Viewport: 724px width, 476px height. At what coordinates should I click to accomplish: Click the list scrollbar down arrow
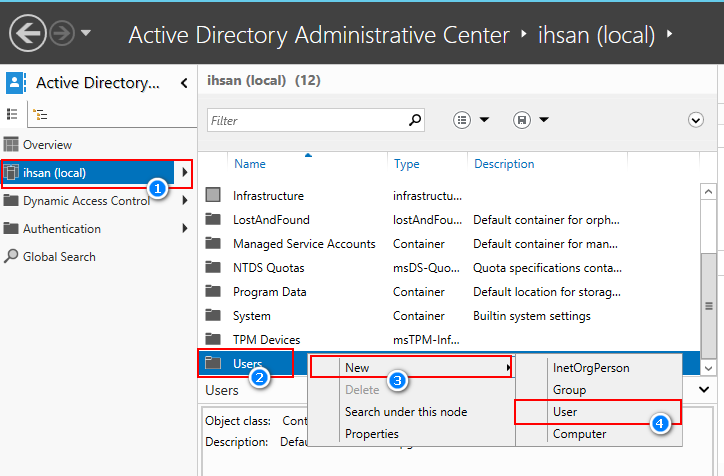(x=708, y=368)
